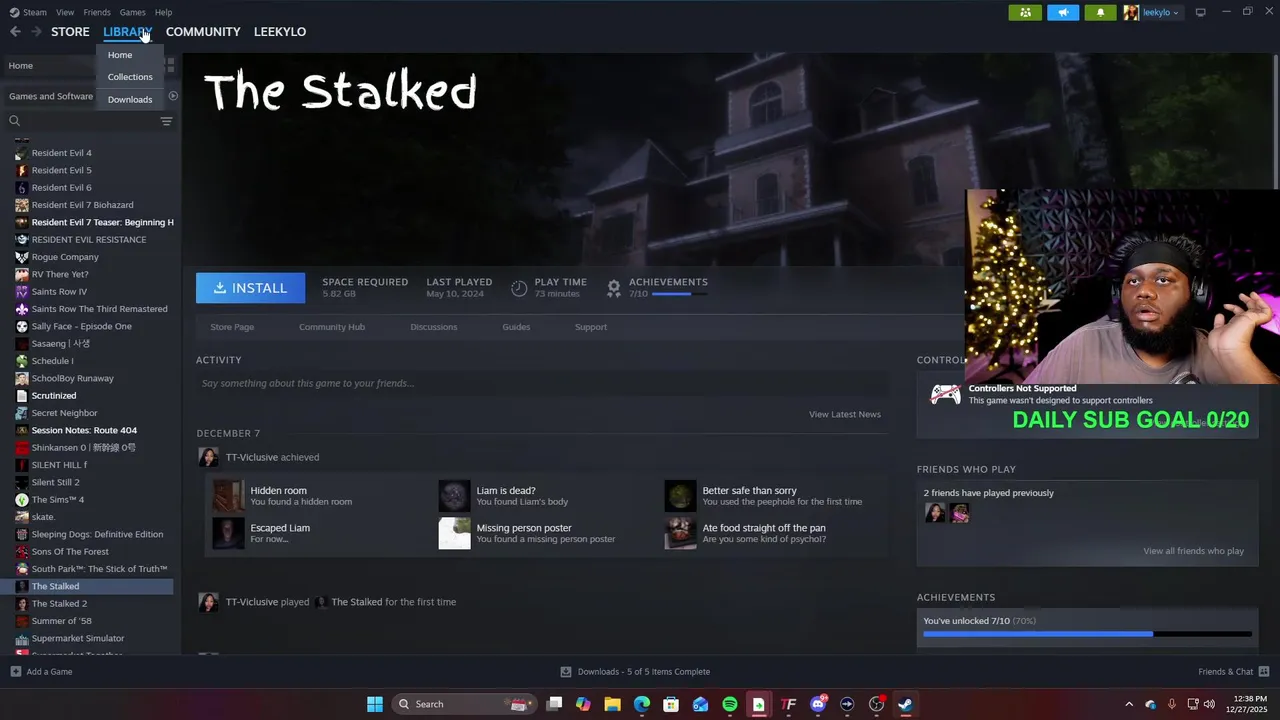Click the Steam icon in the taskbar
This screenshot has height=720, width=1280.
[x=905, y=704]
